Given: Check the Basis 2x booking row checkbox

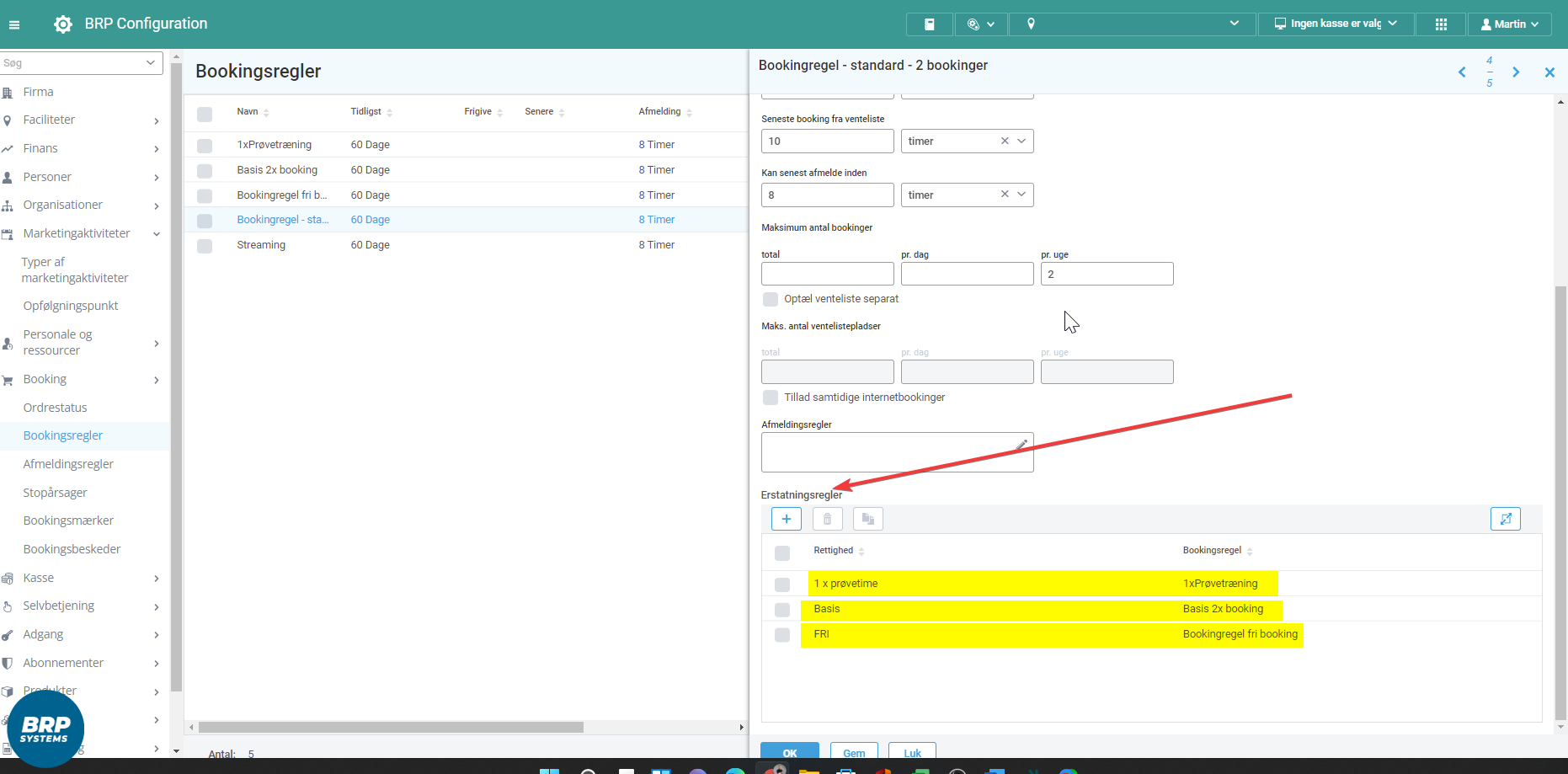Looking at the screenshot, I should pyautogui.click(x=205, y=171).
